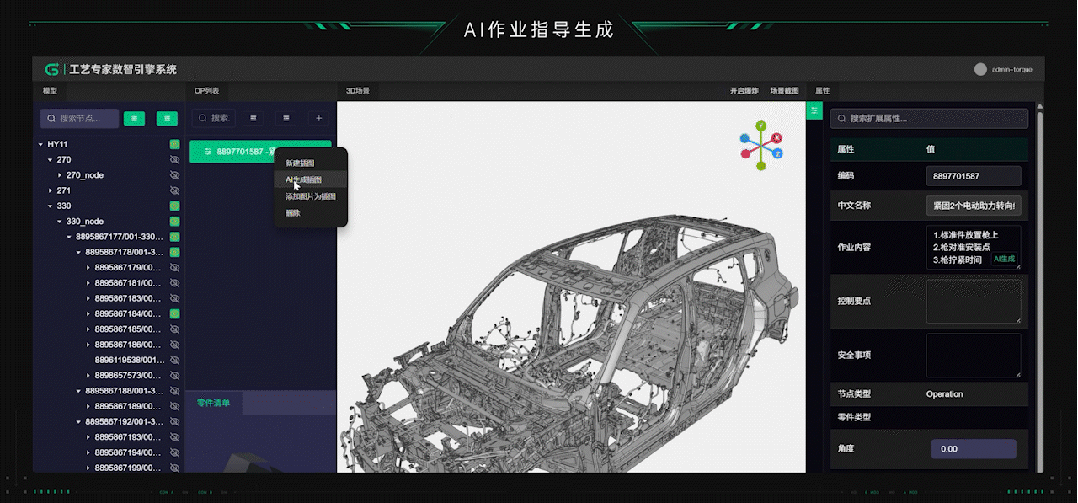Click the first list icon in OP toolbar
The width and height of the screenshot is (1078, 503).
click(254, 118)
